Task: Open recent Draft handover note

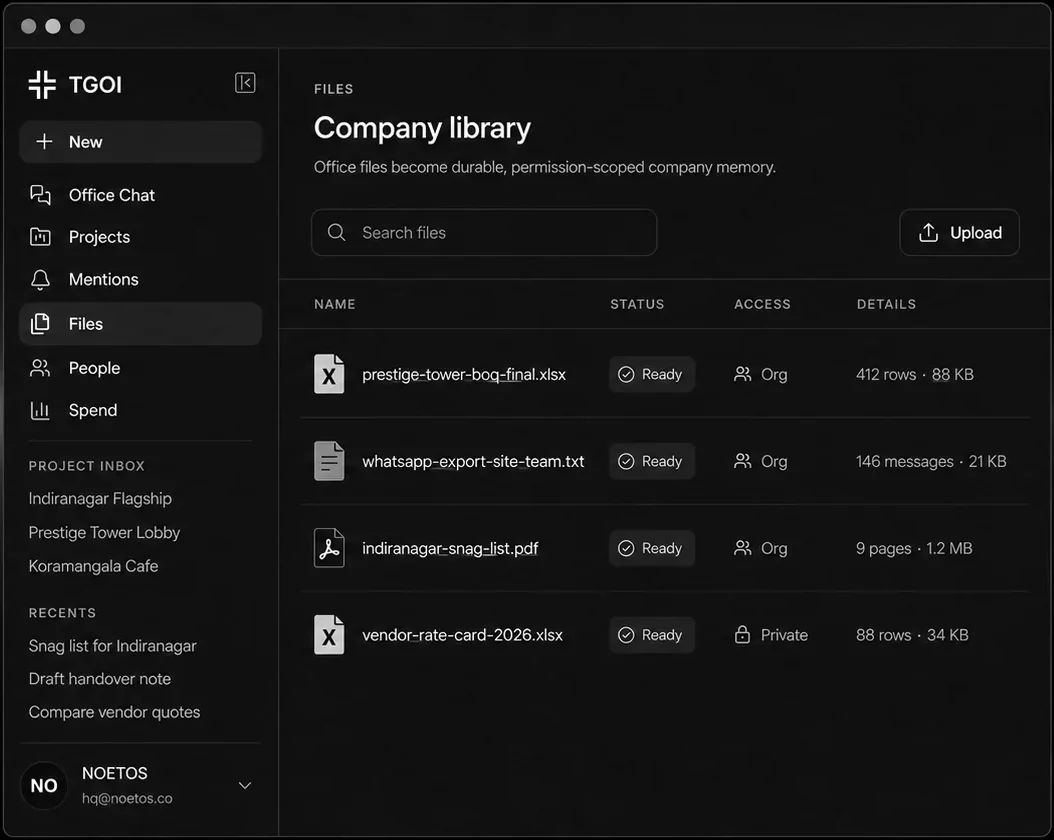Action: pos(99,679)
